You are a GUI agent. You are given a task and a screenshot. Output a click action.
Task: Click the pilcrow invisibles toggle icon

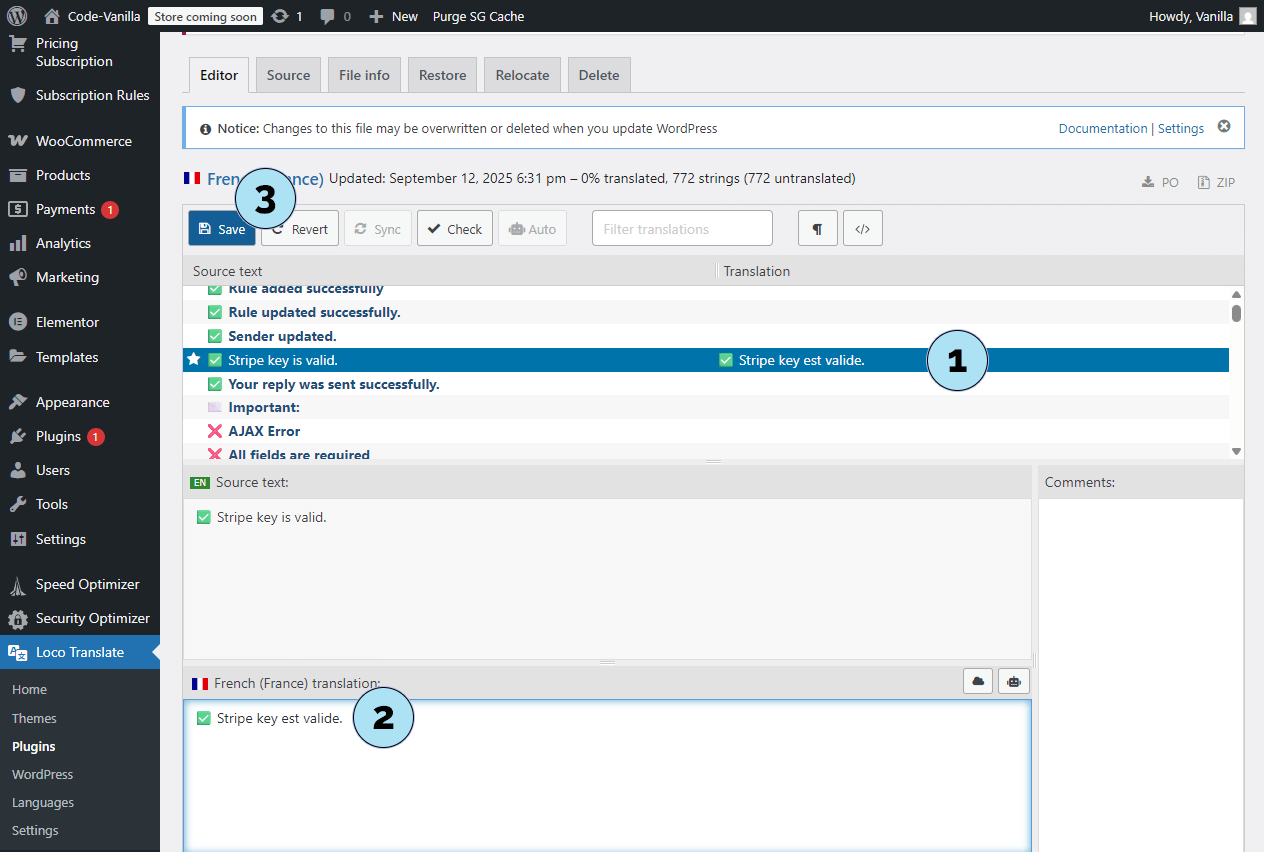(817, 229)
